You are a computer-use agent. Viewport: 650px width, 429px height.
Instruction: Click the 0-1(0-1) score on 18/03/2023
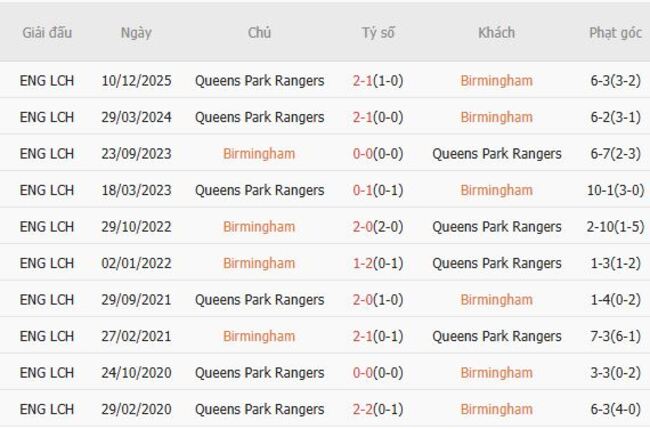click(378, 190)
